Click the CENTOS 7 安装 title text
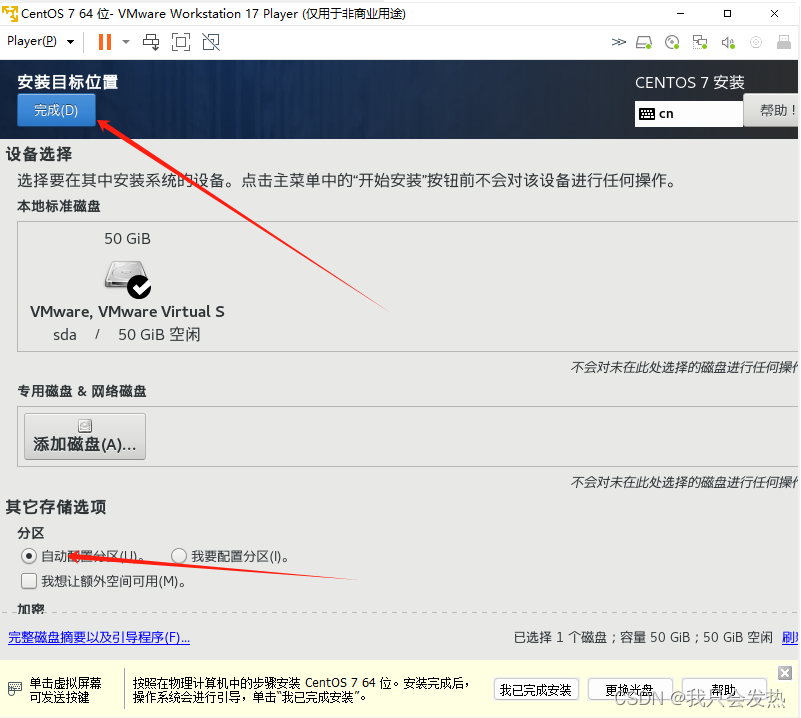This screenshot has width=801, height=718. tap(690, 82)
